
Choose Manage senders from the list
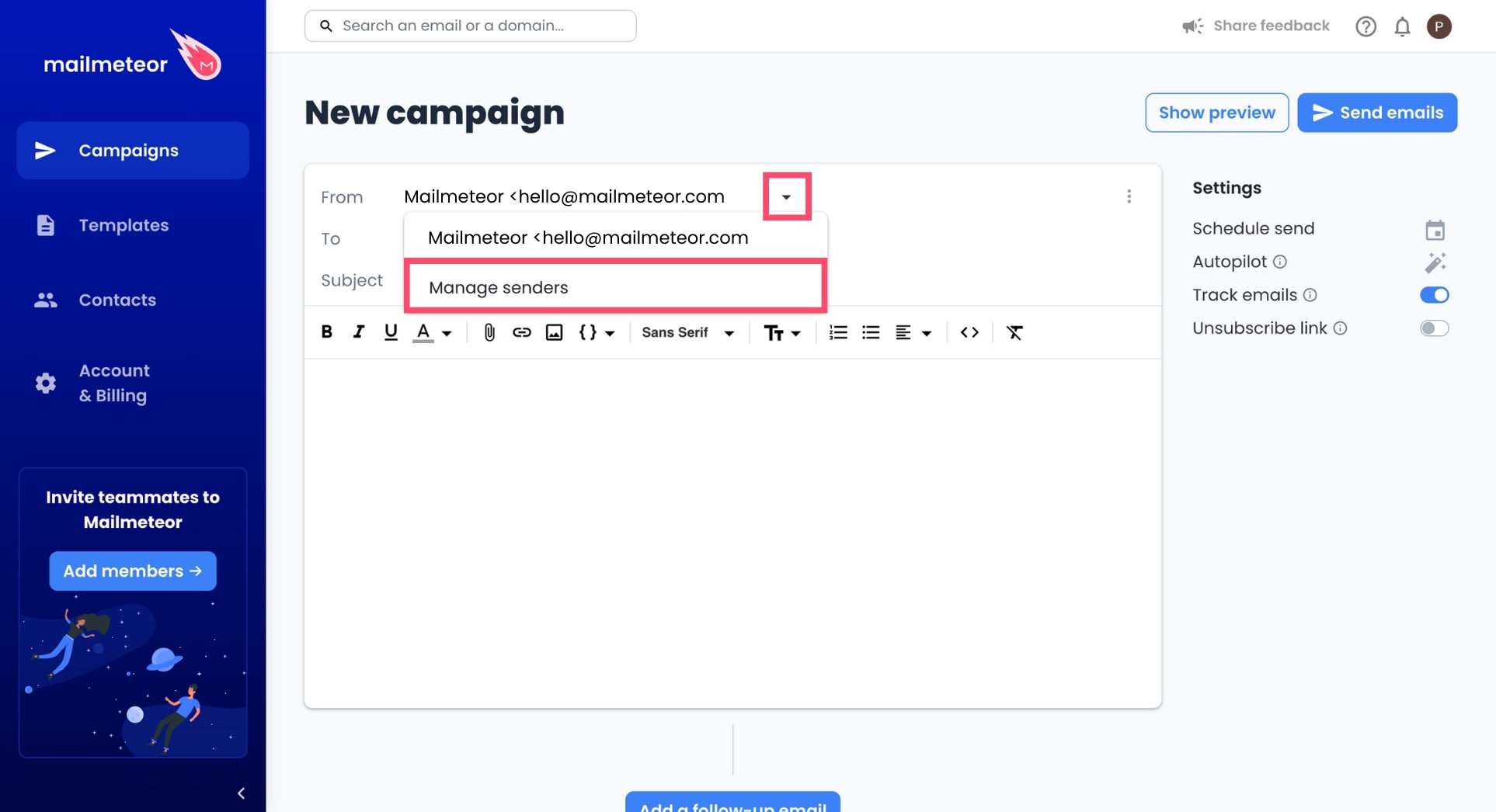click(615, 287)
